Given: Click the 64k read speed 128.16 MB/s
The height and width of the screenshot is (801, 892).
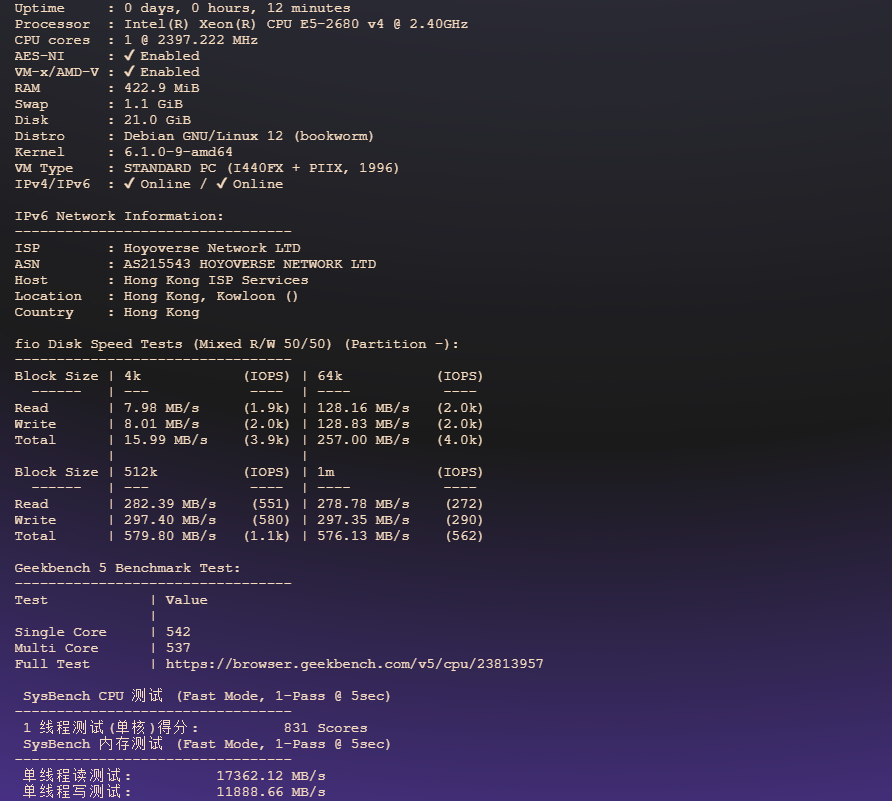Looking at the screenshot, I should click(x=363, y=408).
